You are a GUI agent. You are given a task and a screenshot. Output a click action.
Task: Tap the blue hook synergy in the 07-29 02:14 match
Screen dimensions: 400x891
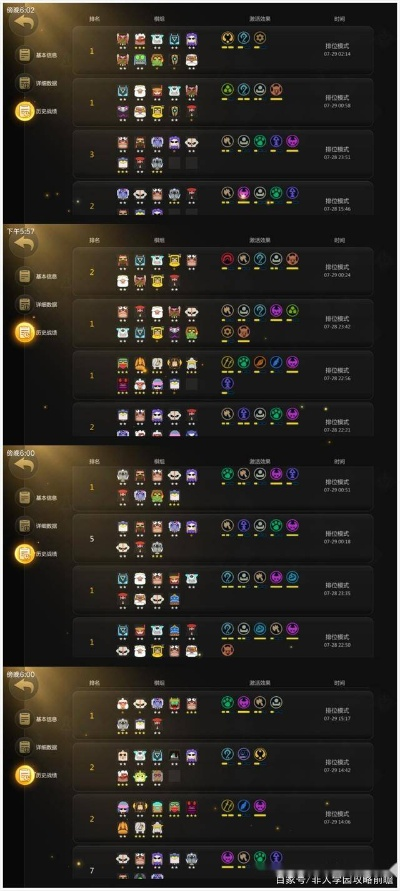pos(244,38)
